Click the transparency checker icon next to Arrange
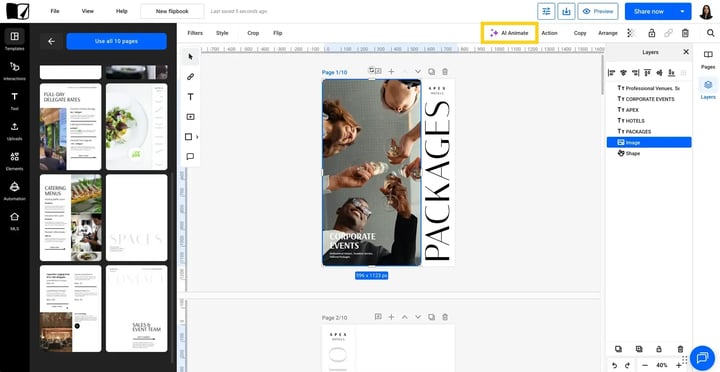Viewport: 720px width, 372px height. [631, 33]
